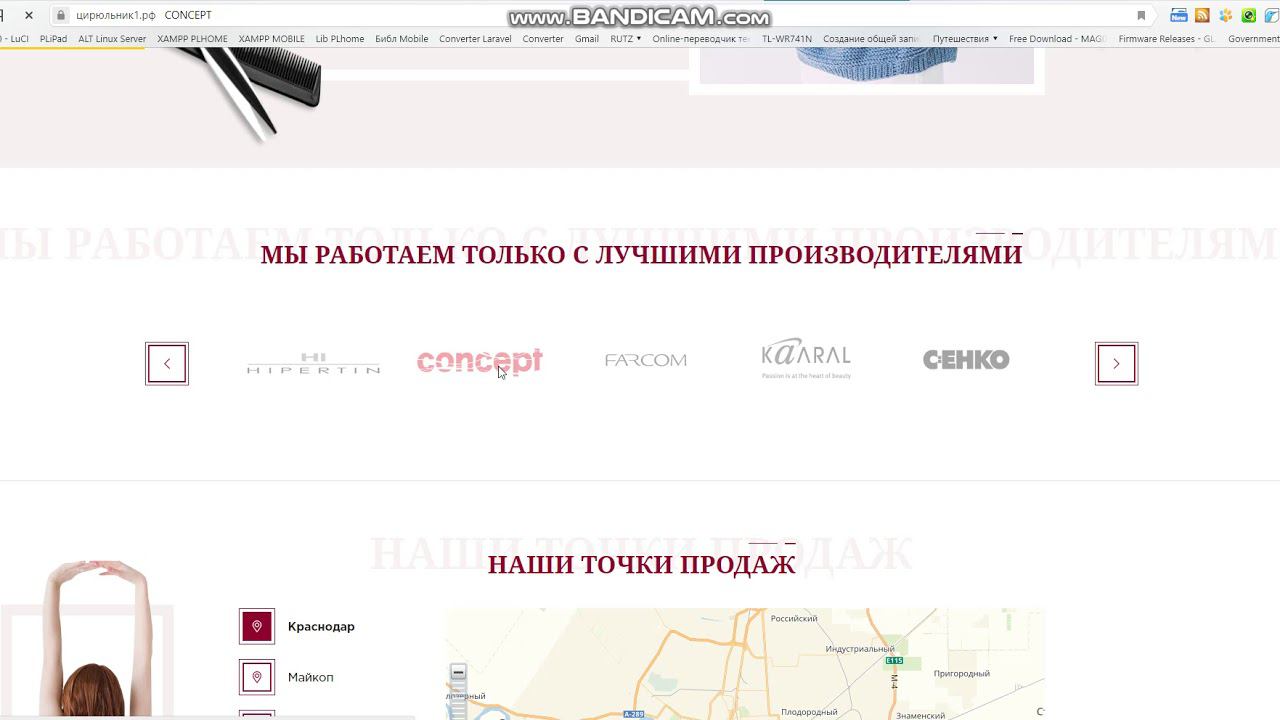Open the PLiPad bookmark

point(54,39)
